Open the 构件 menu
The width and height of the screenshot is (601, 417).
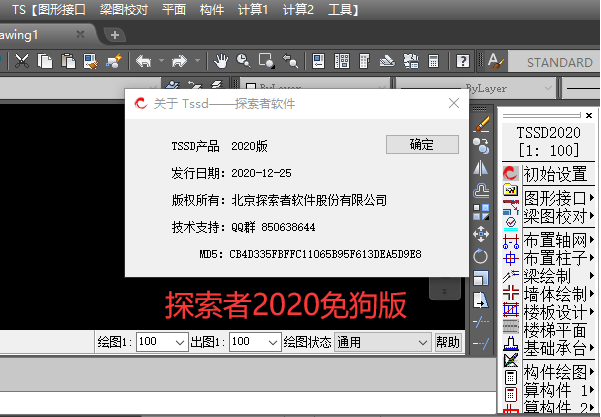[x=212, y=10]
